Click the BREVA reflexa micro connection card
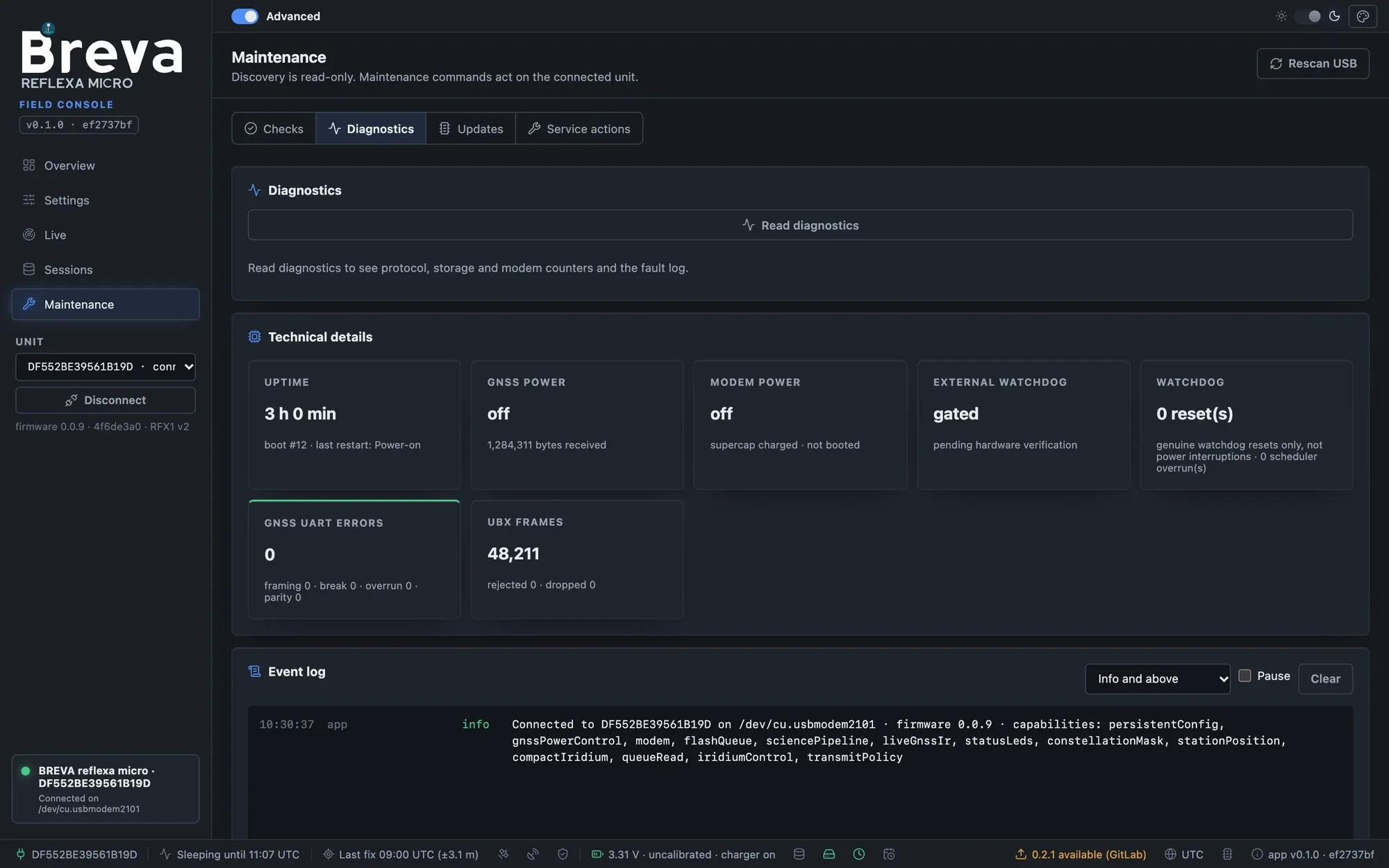Image resolution: width=1389 pixels, height=868 pixels. pos(106,789)
